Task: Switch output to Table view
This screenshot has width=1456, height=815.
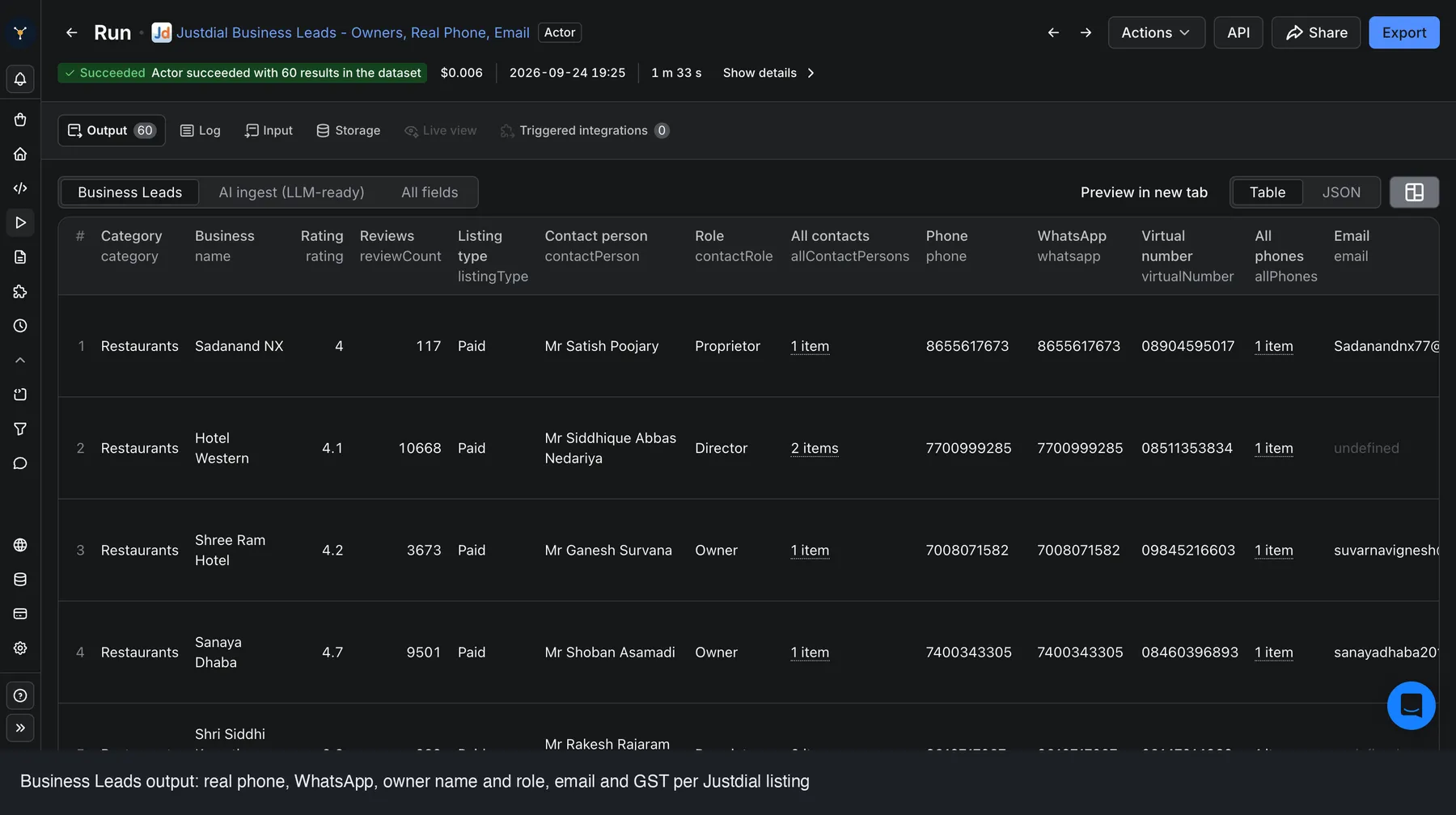Action: [1268, 192]
